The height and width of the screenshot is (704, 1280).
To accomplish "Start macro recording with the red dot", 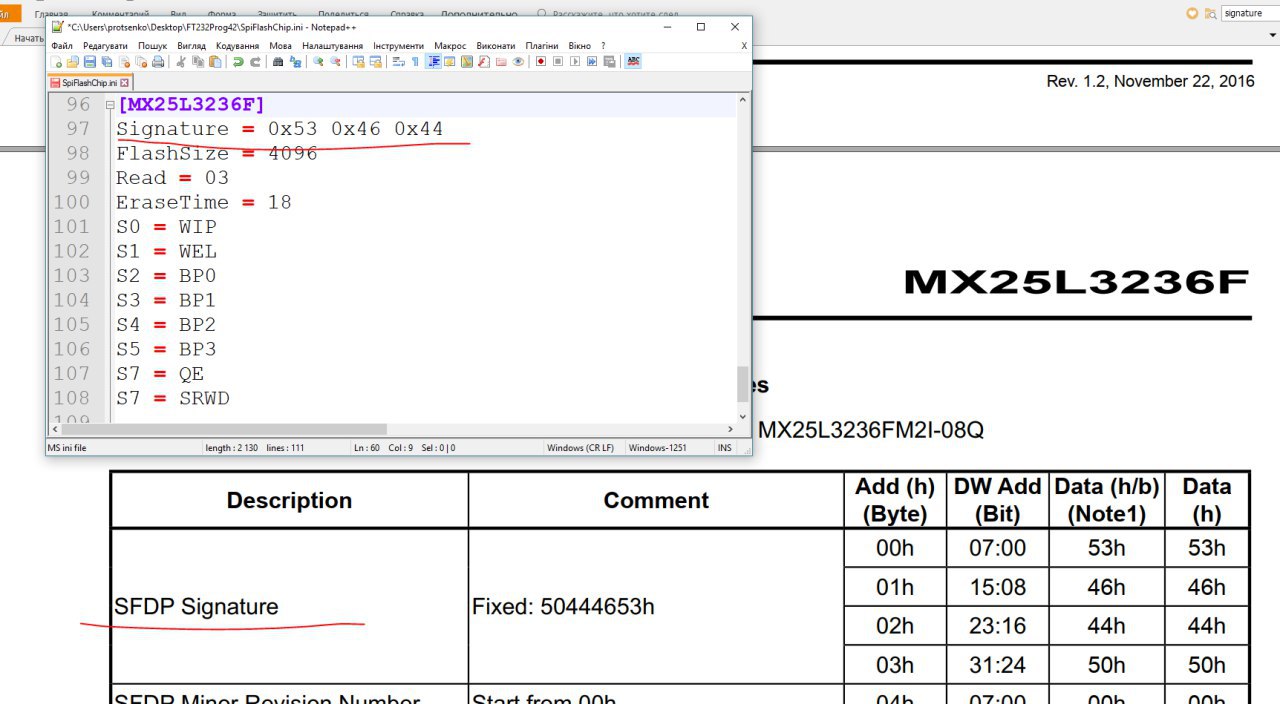I will point(541,62).
